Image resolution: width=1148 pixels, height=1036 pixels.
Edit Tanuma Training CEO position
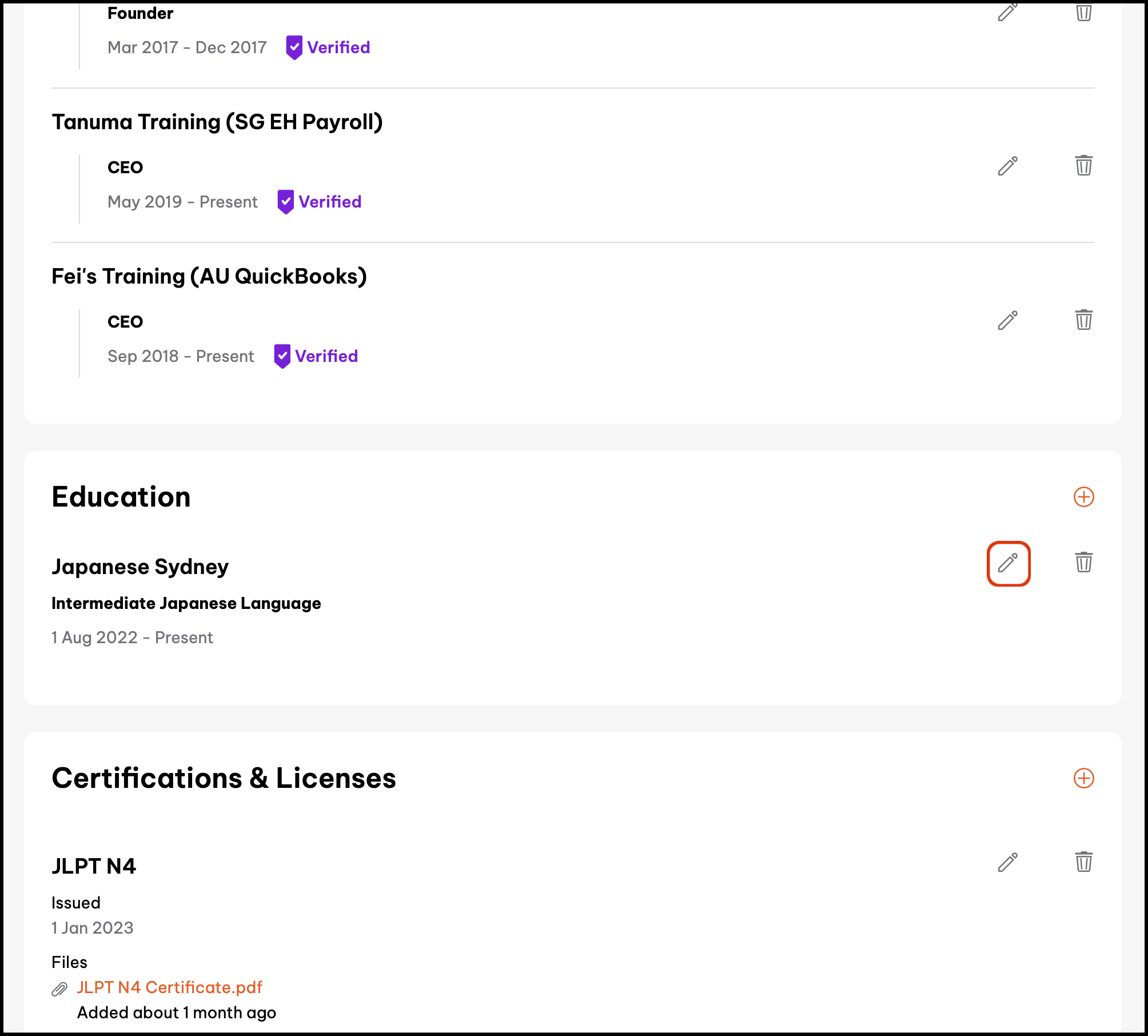(1008, 166)
